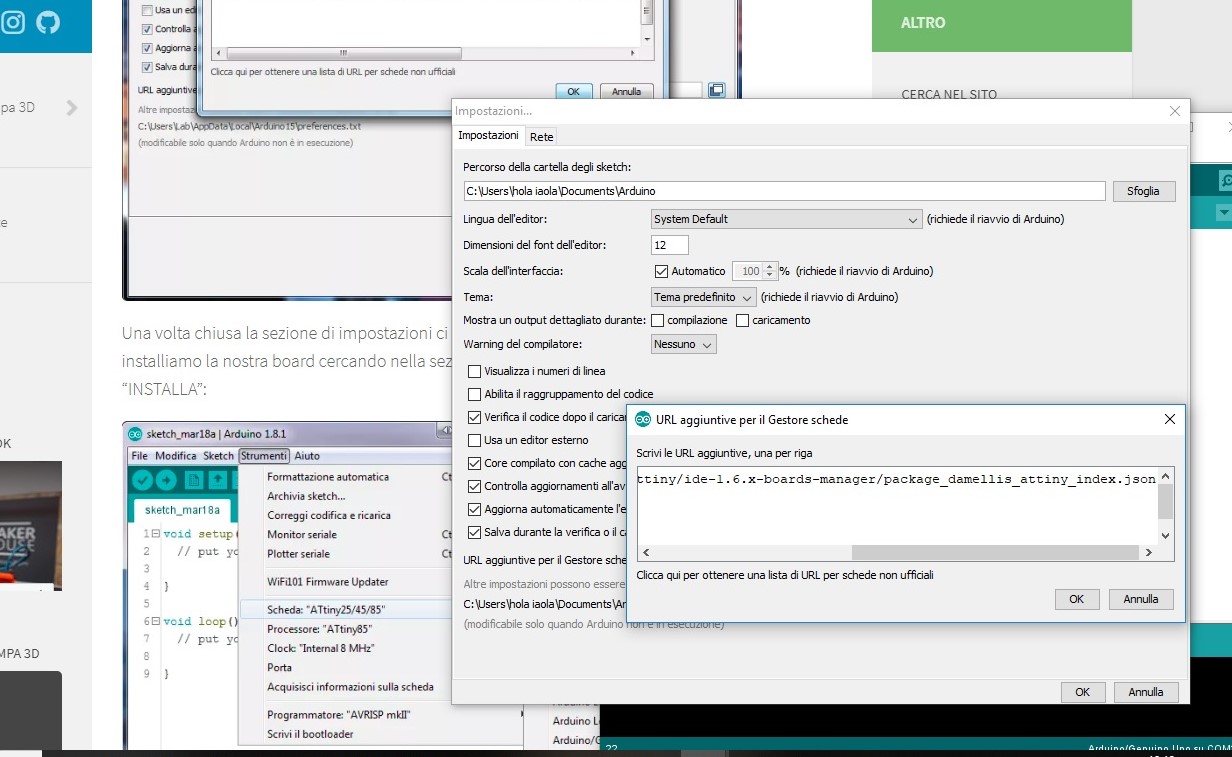Click the URL list window icon in top embedded screenshot
1232x757 pixels.
716,90
